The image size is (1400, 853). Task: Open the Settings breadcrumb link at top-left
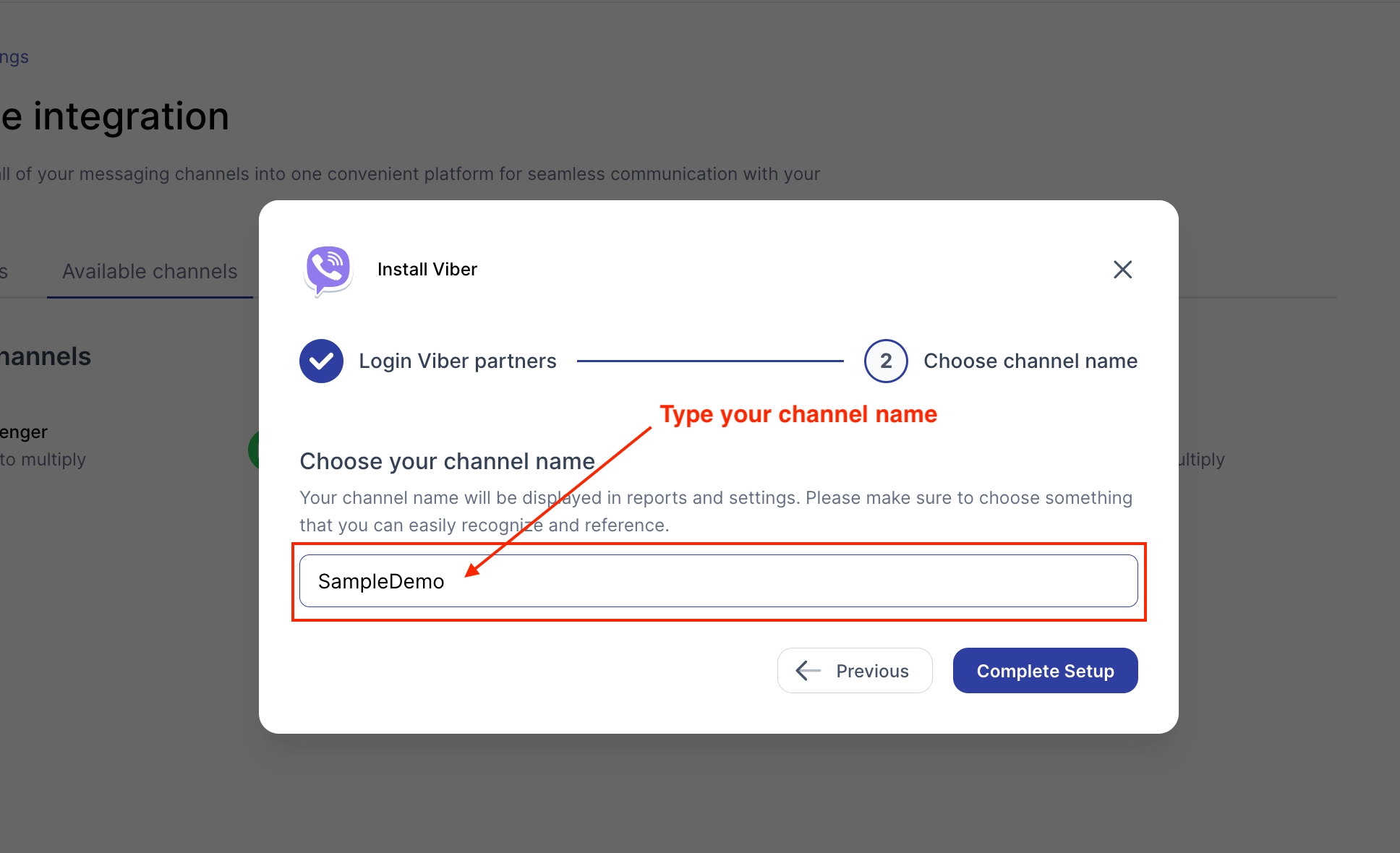(x=14, y=57)
